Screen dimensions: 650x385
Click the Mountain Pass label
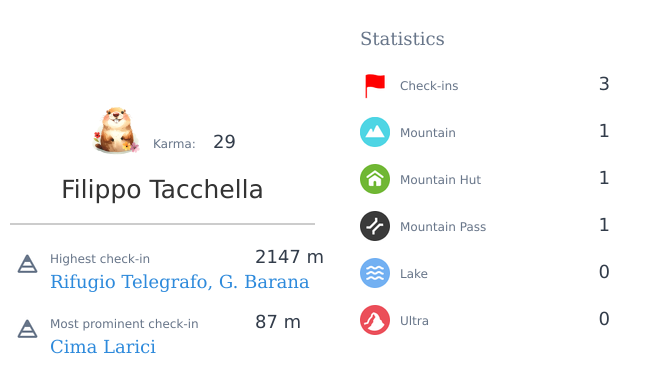443,227
